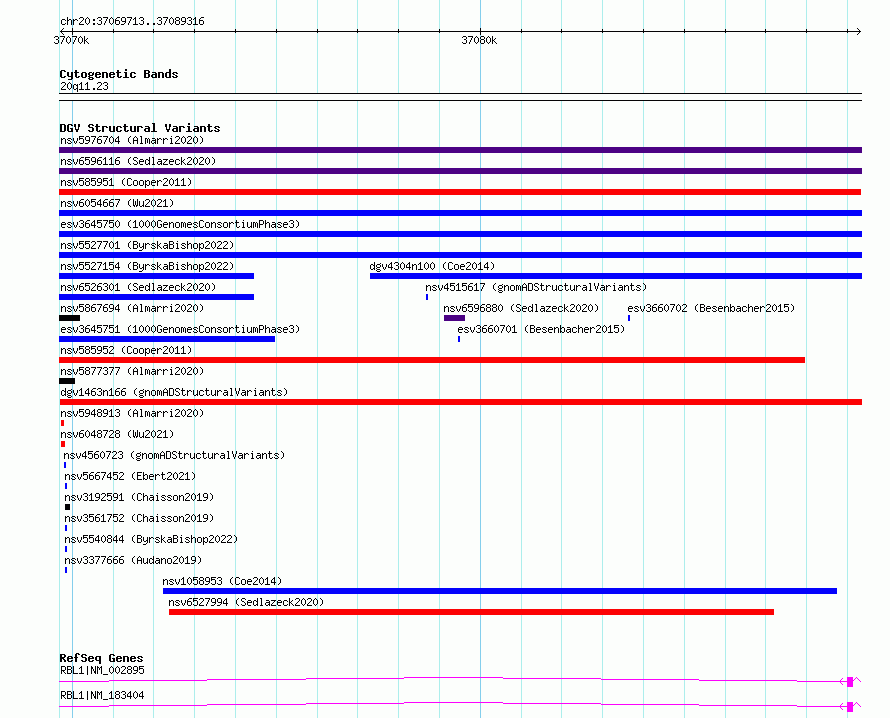The image size is (890, 718).
Task: Click dgv1463n166 (gnomADStructuralVariants) label
Action: pos(174,392)
